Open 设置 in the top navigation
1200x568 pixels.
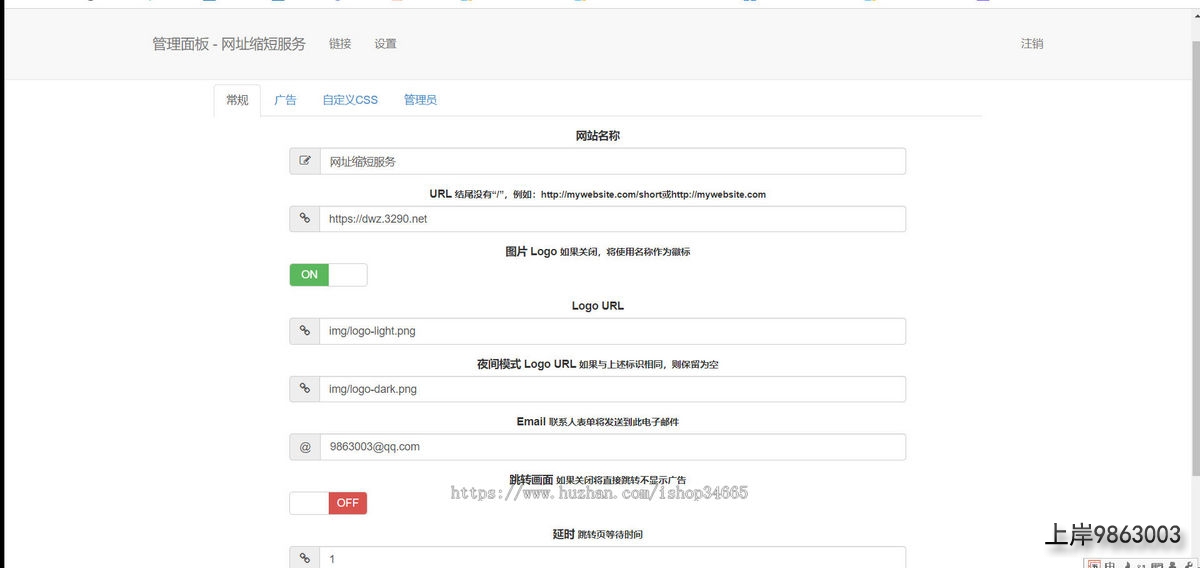[385, 44]
